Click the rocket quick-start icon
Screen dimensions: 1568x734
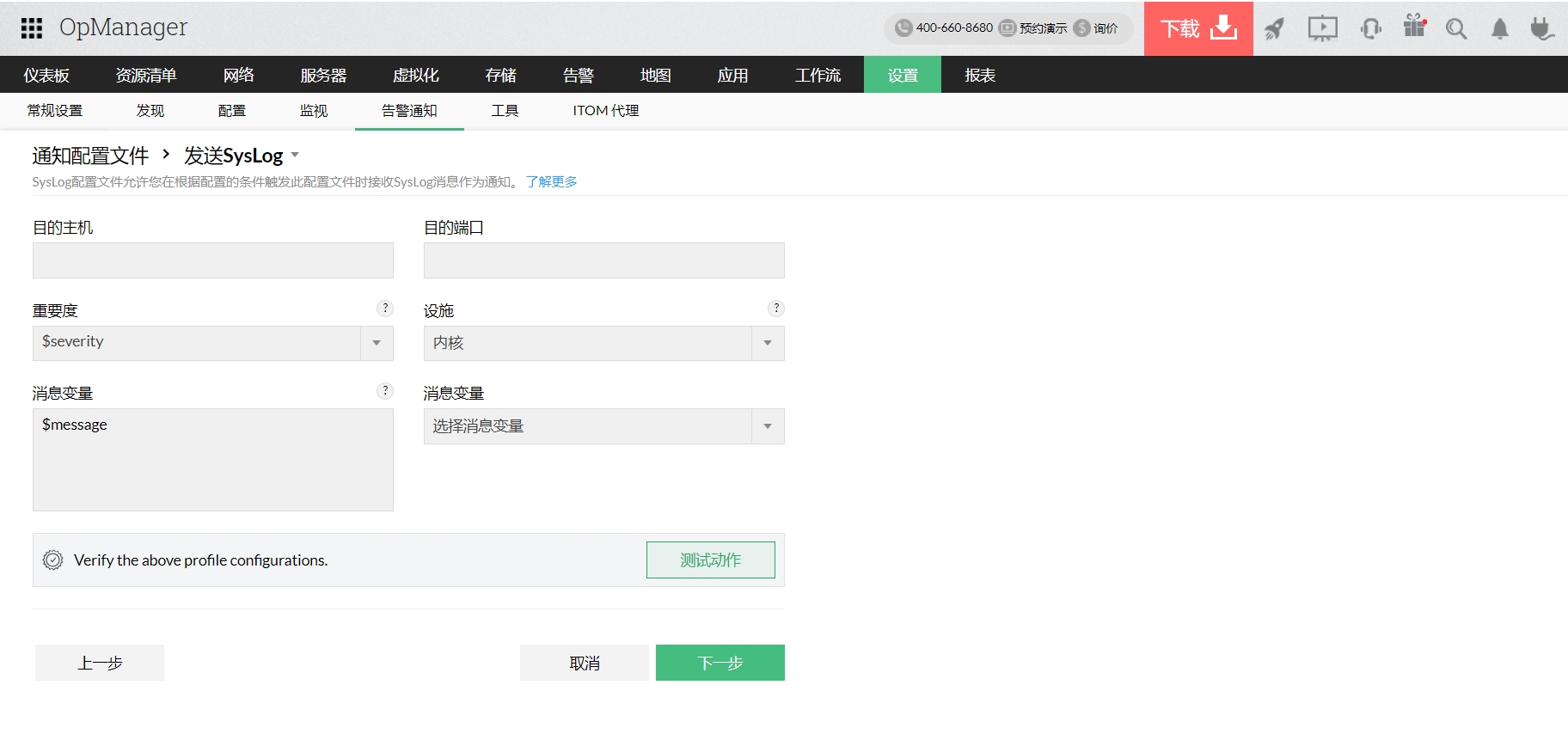(x=1275, y=29)
